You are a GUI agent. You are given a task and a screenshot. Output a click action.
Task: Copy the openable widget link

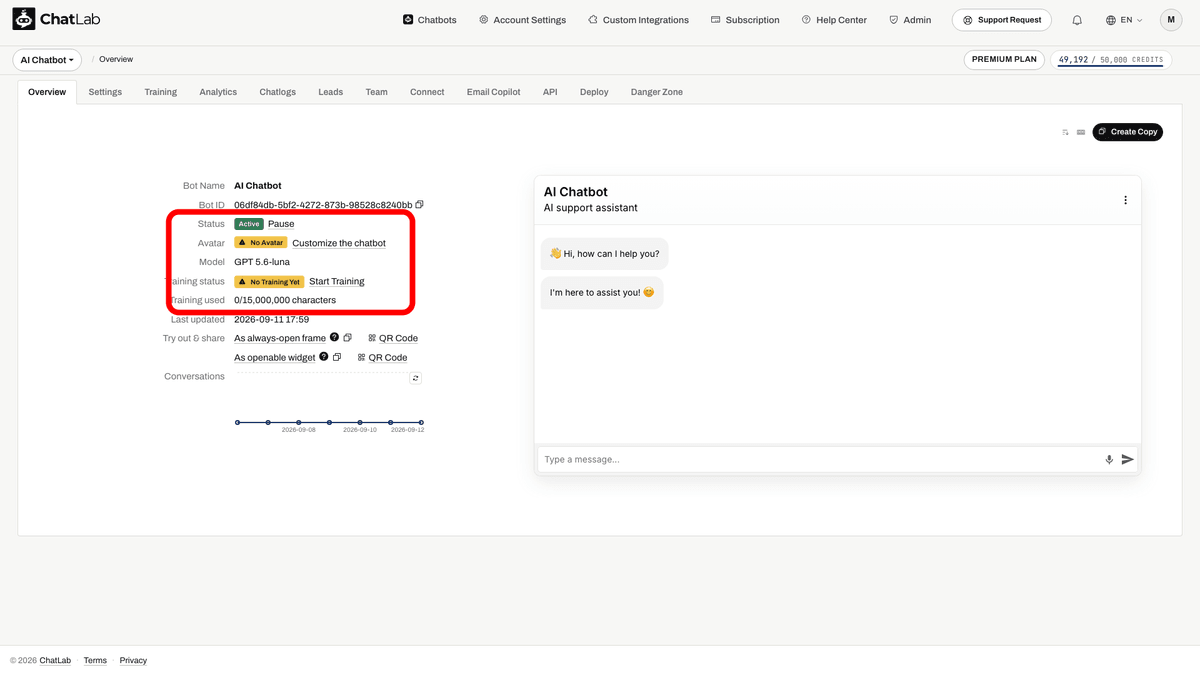point(337,357)
